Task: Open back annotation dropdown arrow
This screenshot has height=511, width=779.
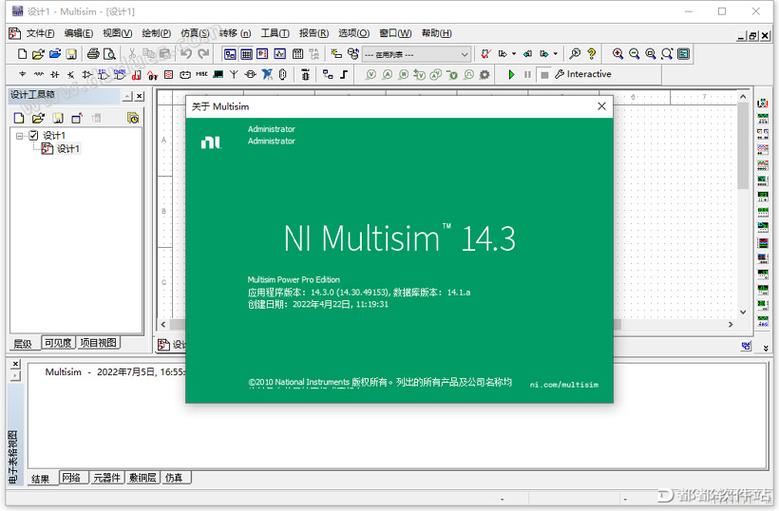Action: tap(514, 54)
